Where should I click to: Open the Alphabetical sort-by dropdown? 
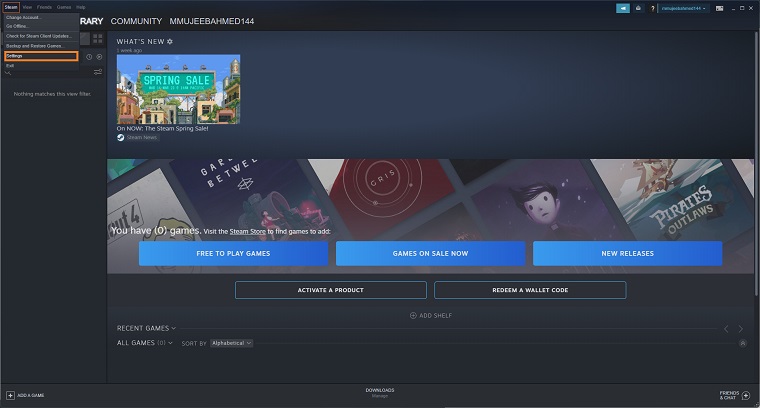(x=231, y=343)
